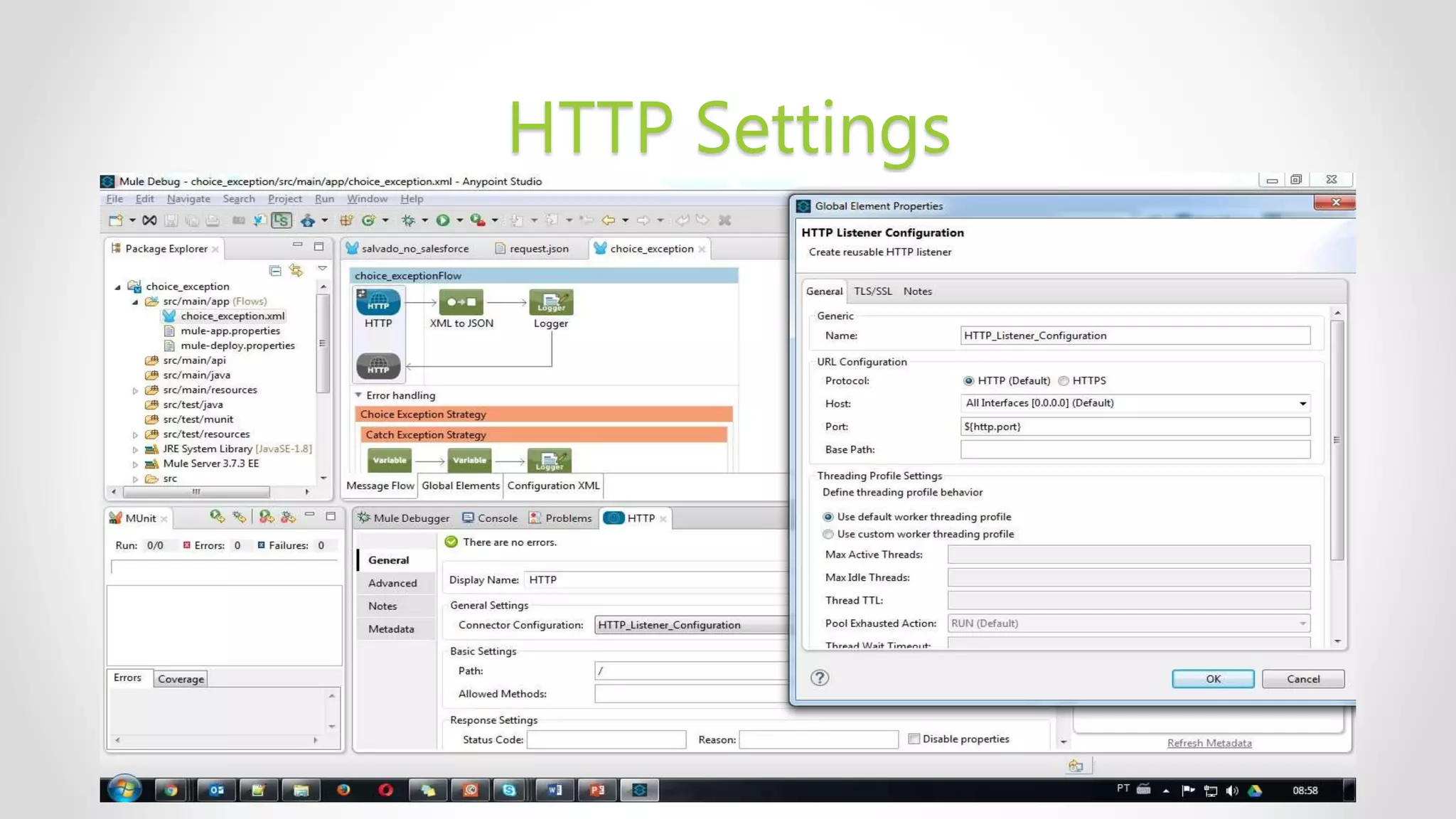This screenshot has height=819, width=1456.
Task: Collapse the Error handling section
Action: click(x=359, y=395)
